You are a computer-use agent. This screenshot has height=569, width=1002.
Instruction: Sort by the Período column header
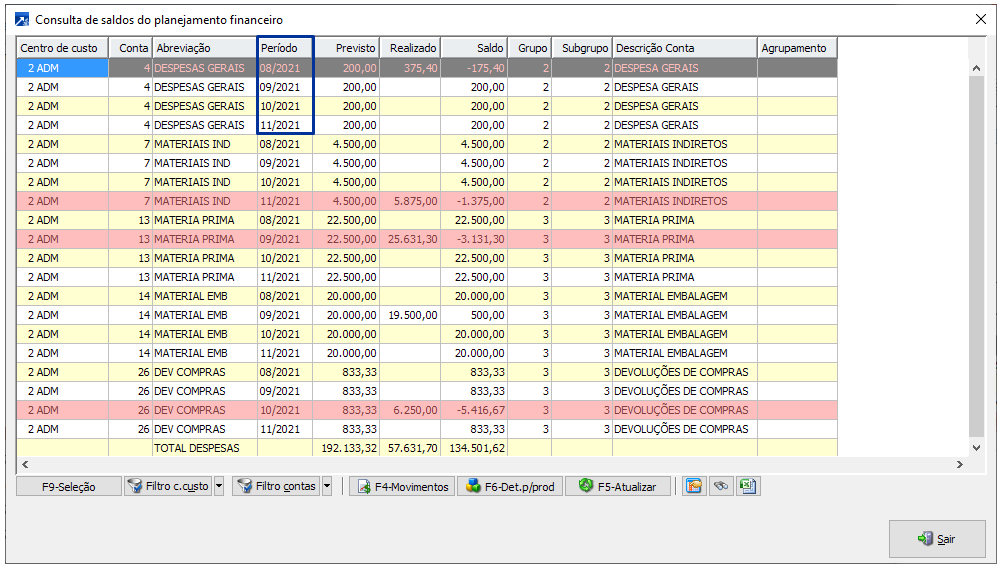285,48
